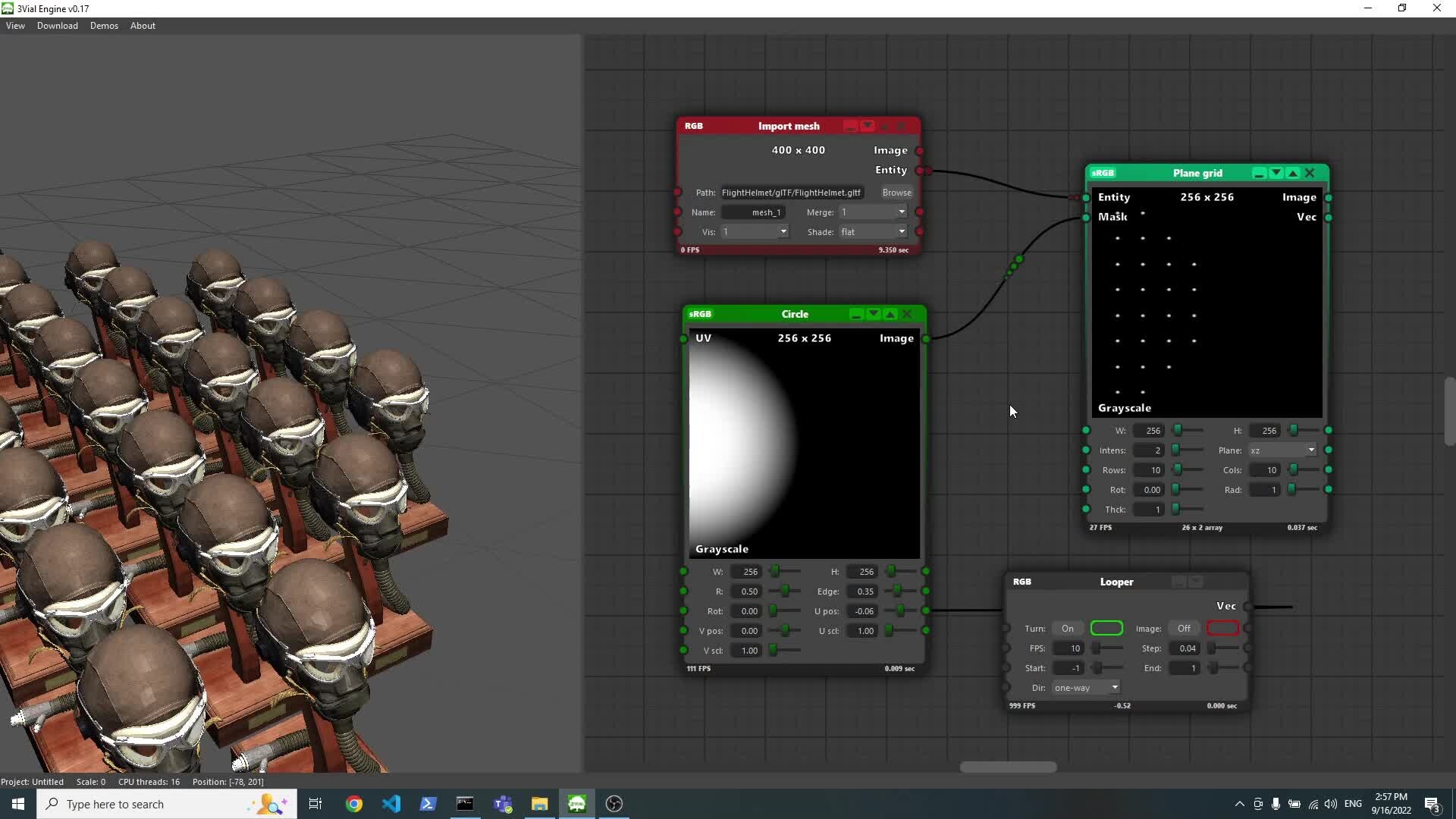
Task: Open the Download menu
Action: click(x=57, y=25)
